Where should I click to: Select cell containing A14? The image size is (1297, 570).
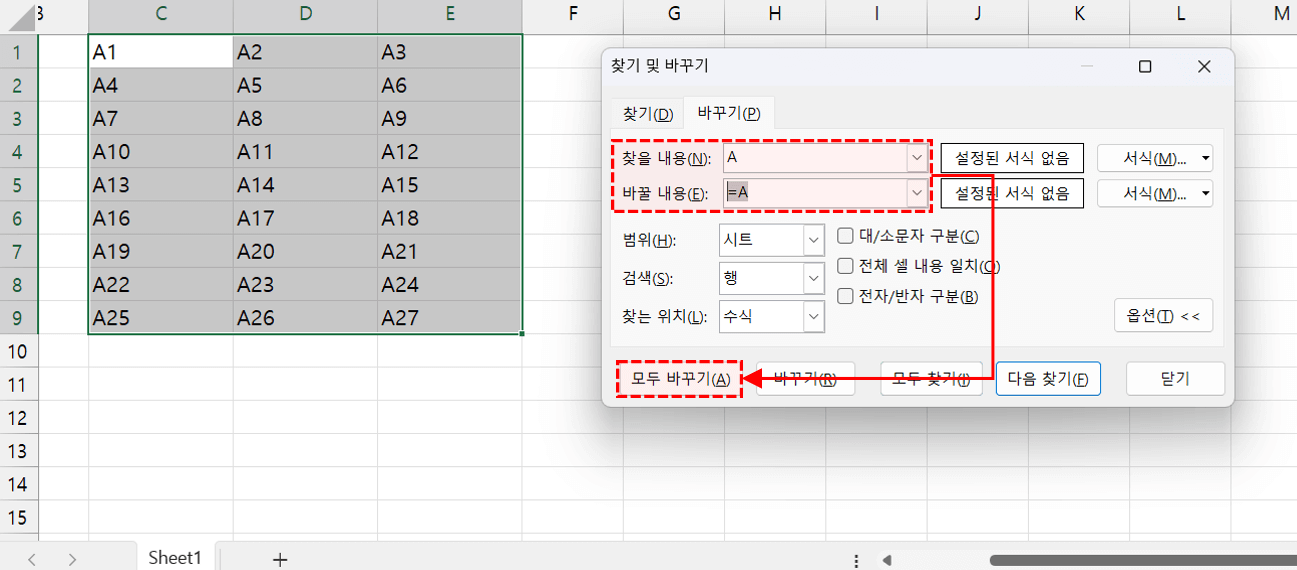[x=305, y=185]
